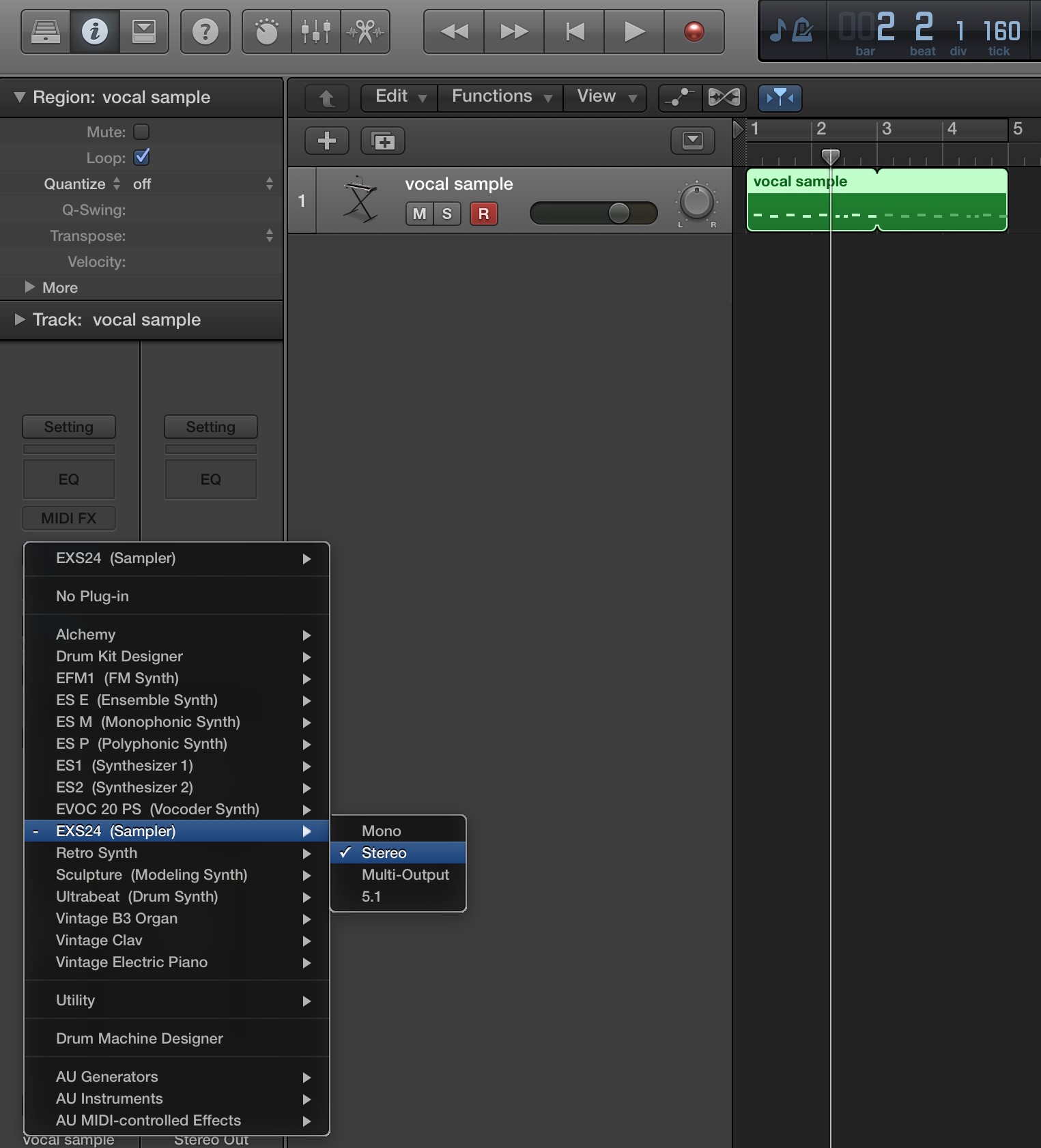This screenshot has height=1148, width=1041.
Task: Choose Vintage B3 Organ instrument
Action: pyautogui.click(x=177, y=918)
